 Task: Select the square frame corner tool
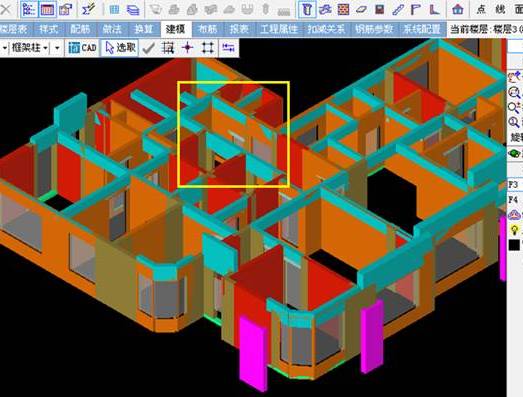[208, 48]
